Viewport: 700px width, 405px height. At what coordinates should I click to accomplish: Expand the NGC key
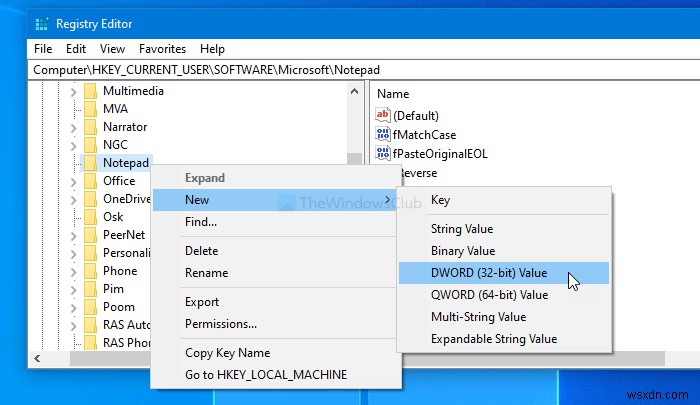click(74, 146)
